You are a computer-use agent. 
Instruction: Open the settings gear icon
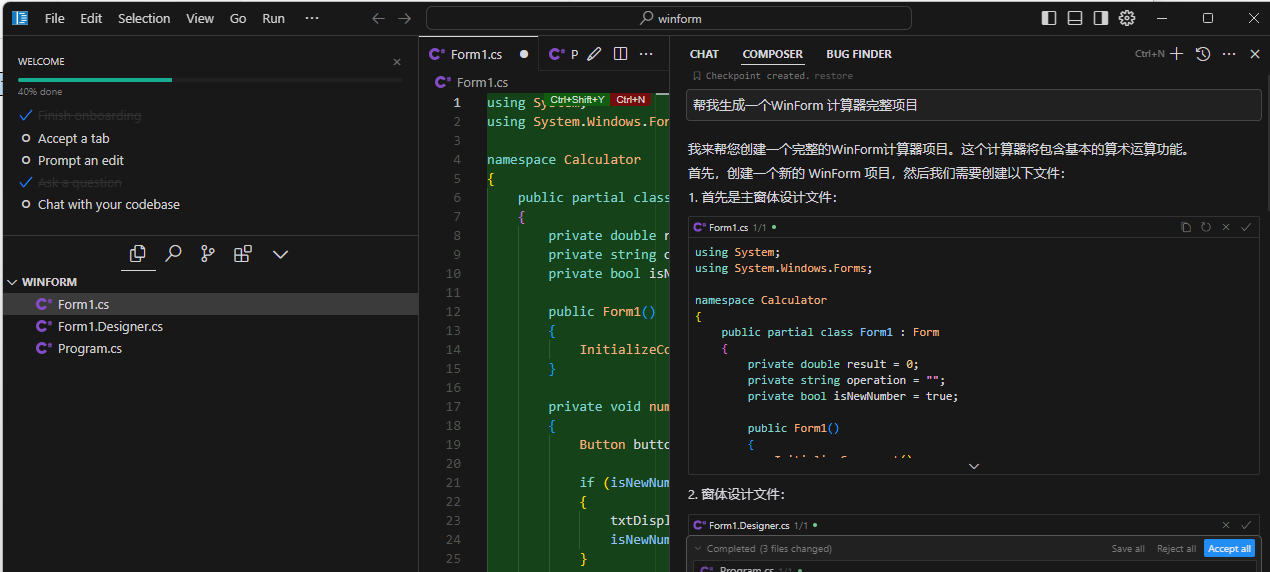click(1127, 18)
